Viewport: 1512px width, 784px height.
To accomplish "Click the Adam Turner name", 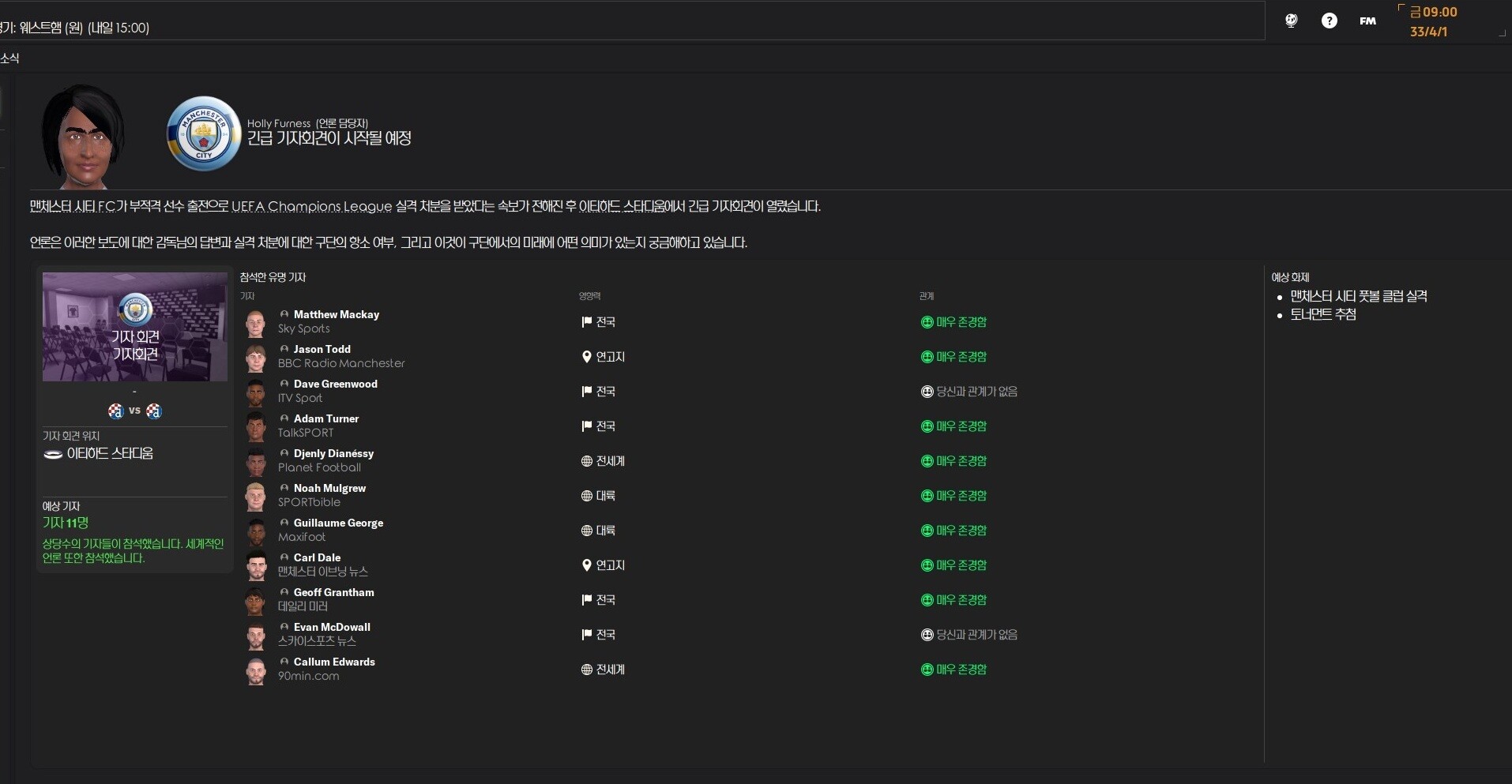I will point(326,418).
